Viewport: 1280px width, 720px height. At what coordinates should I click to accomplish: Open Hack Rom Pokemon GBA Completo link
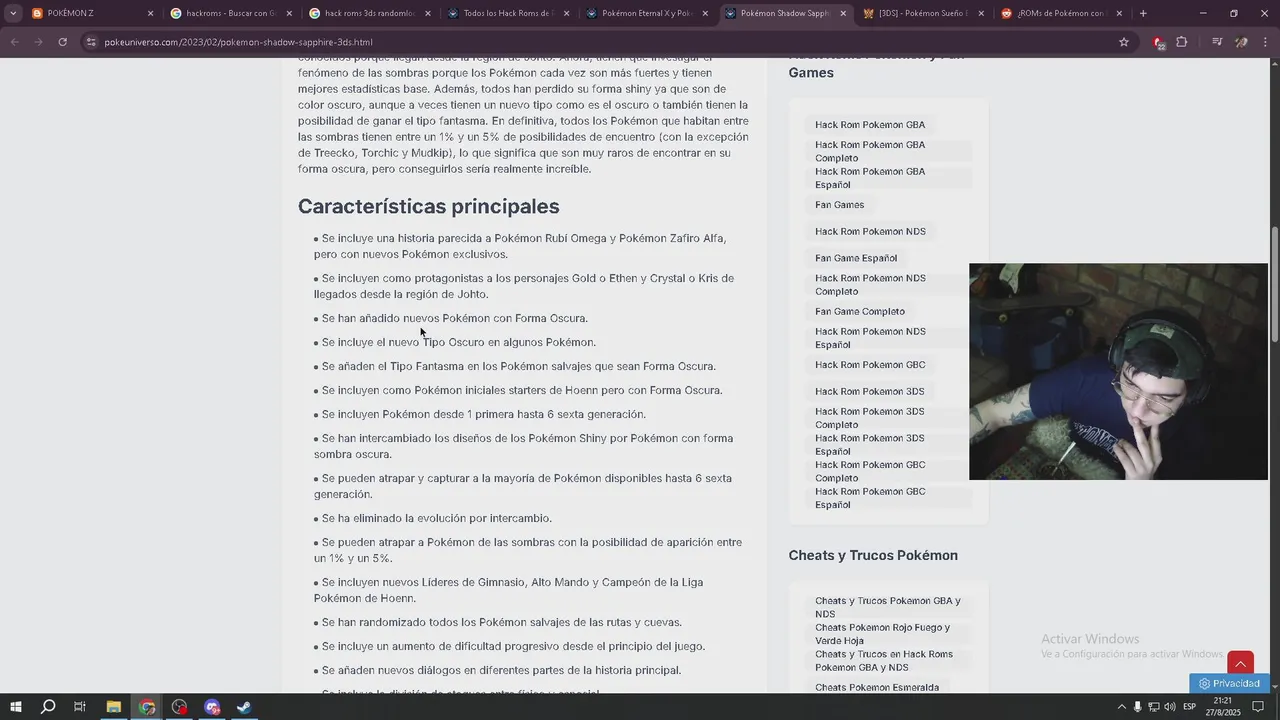coord(870,151)
